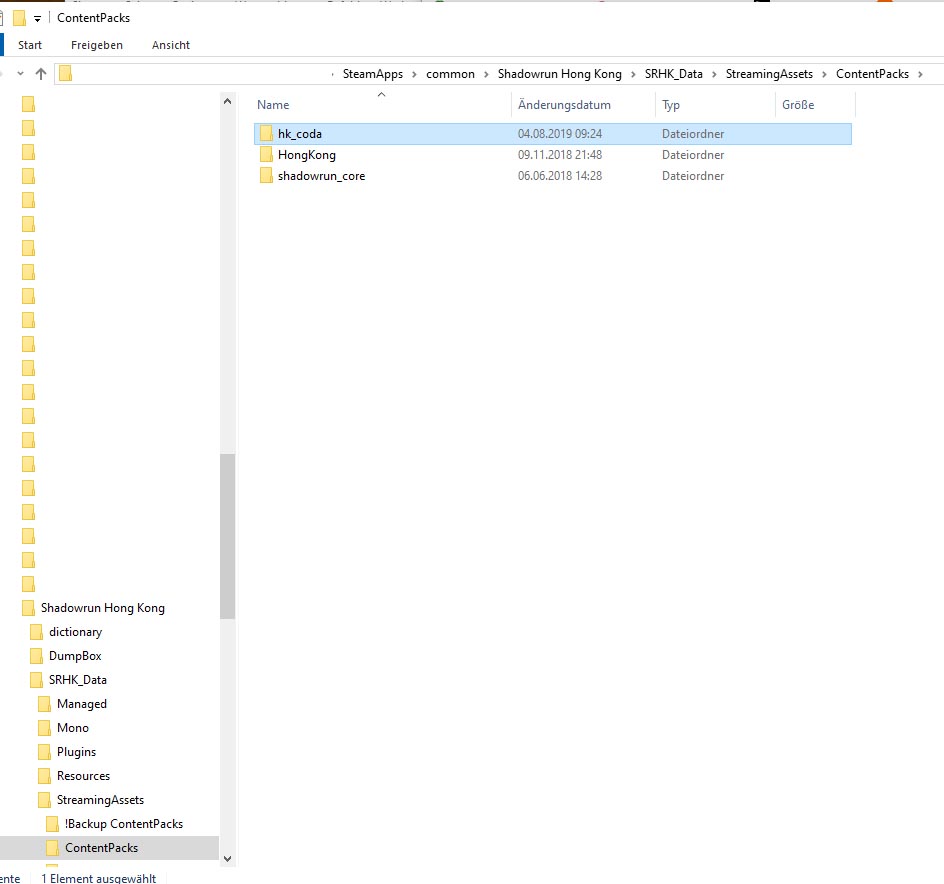This screenshot has width=944, height=884.
Task: Click the date 09.11.2018 21:48
Action: point(560,155)
